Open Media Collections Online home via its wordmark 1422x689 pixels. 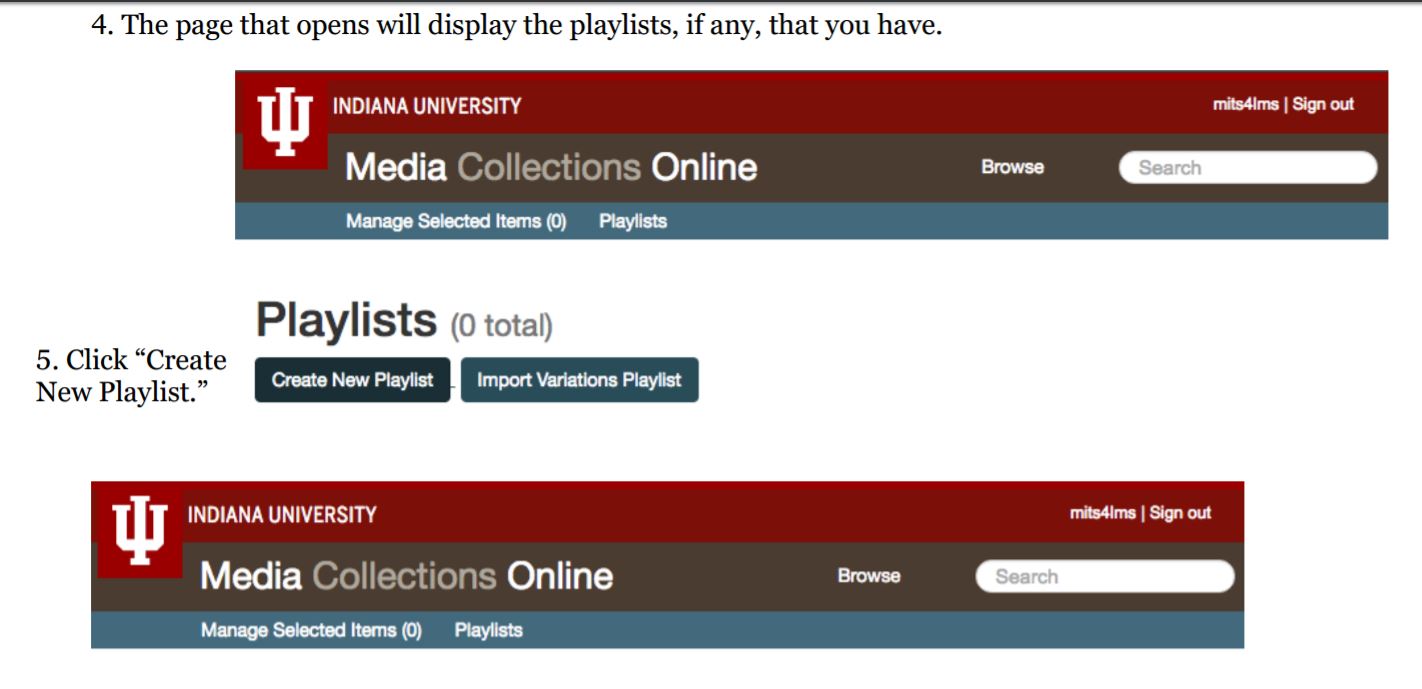point(551,166)
